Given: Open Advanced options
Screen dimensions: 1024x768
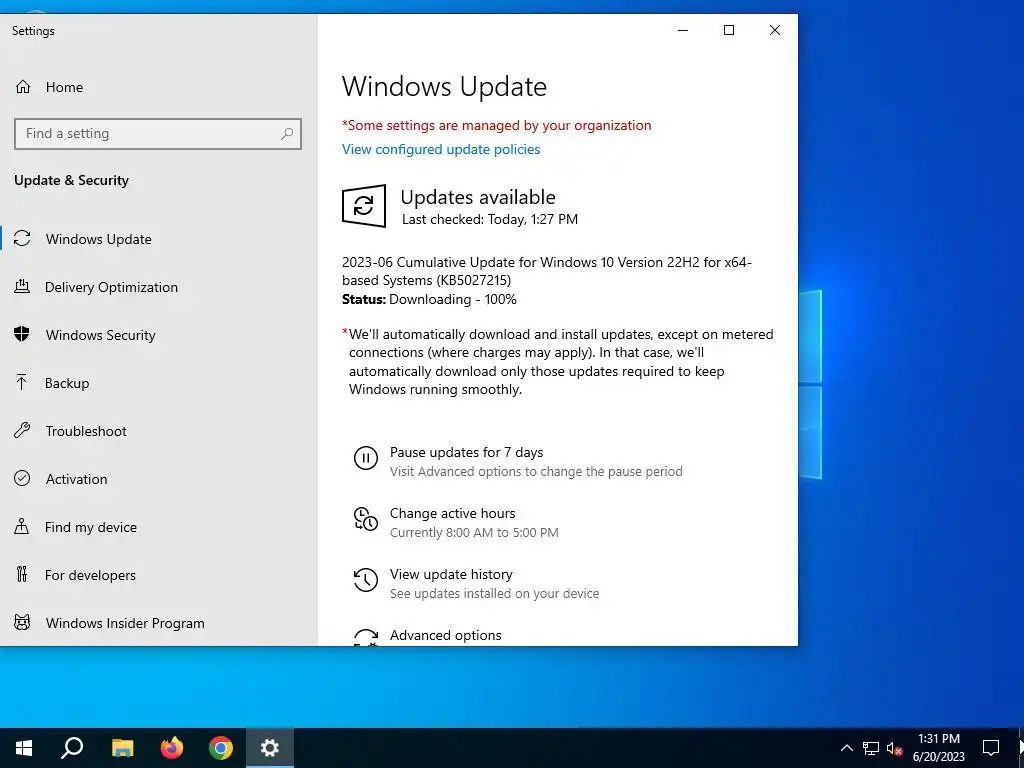Looking at the screenshot, I should coord(445,635).
